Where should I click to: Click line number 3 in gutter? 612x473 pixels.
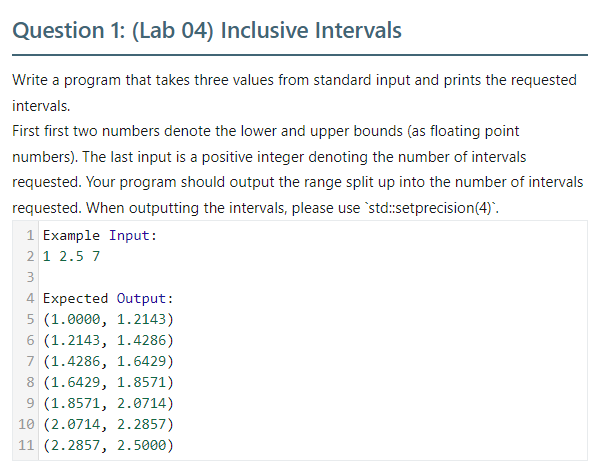(x=30, y=277)
